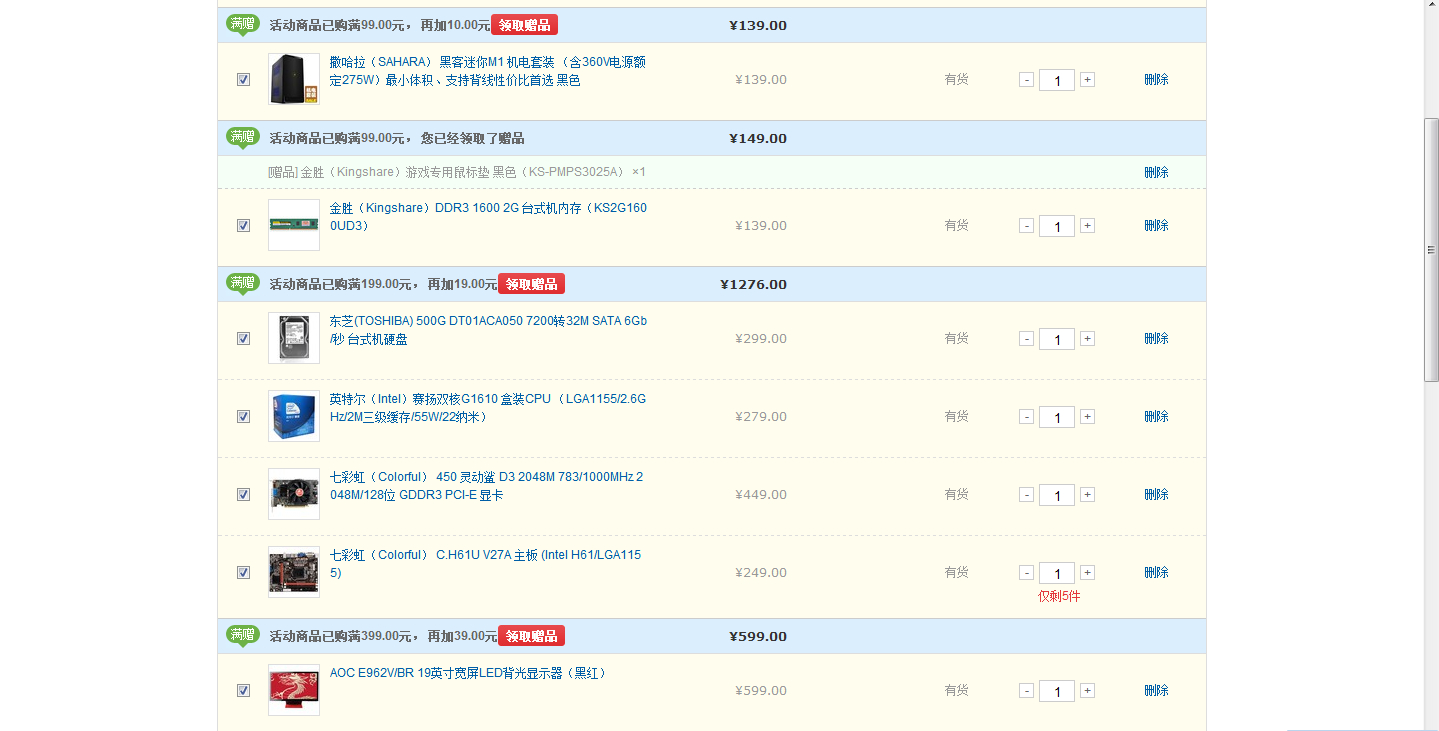1439x731 pixels.
Task: Decrease quantity of Colorful C.H61U motherboard
Action: (1026, 573)
